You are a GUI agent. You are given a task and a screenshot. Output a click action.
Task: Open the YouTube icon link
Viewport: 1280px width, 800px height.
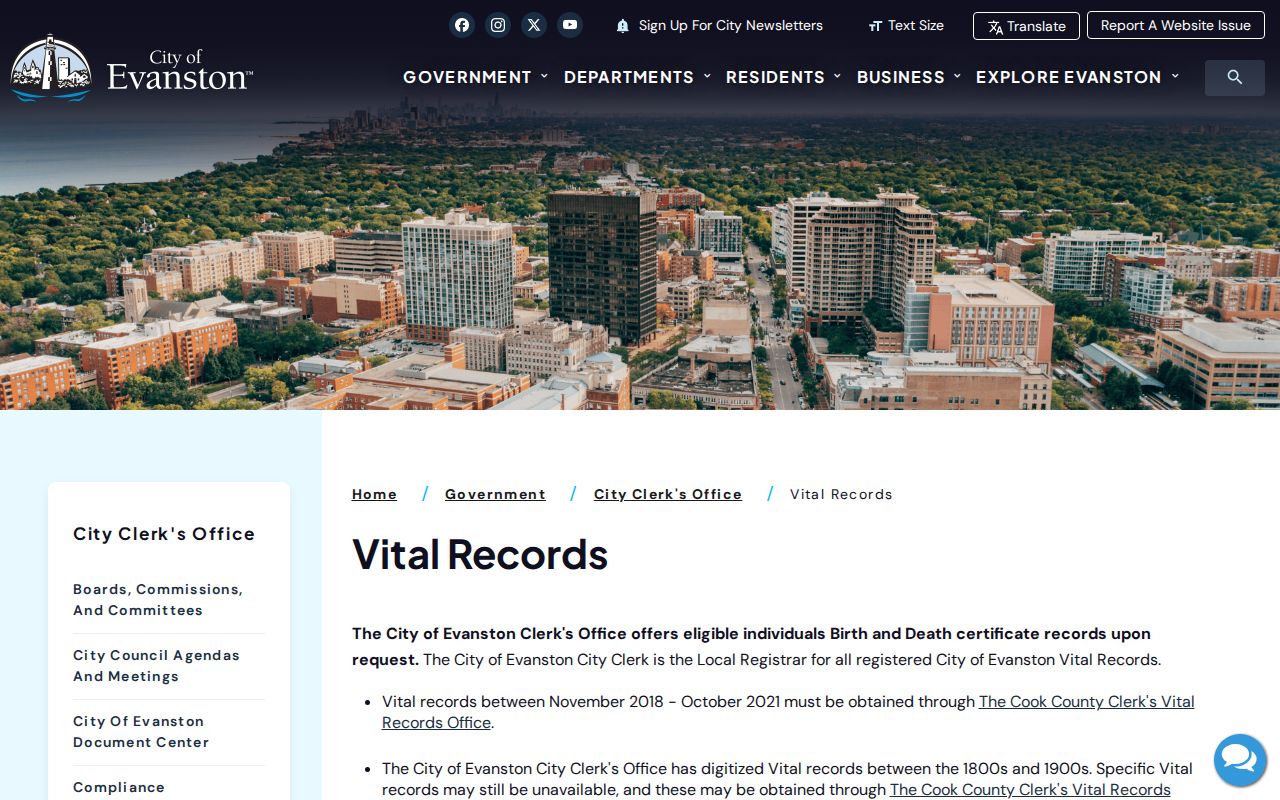click(570, 25)
